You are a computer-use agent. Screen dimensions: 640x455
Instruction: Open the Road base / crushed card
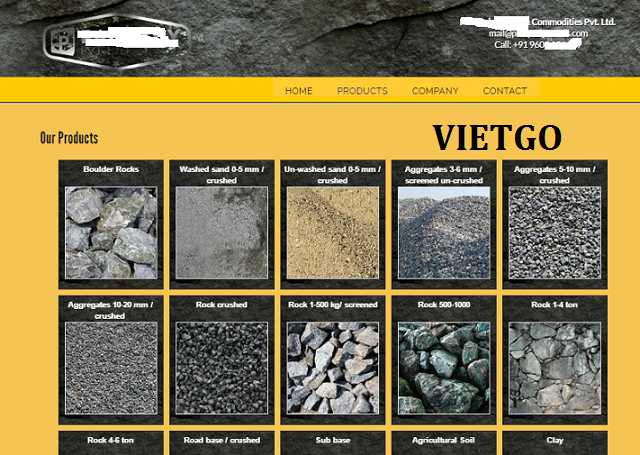222,443
